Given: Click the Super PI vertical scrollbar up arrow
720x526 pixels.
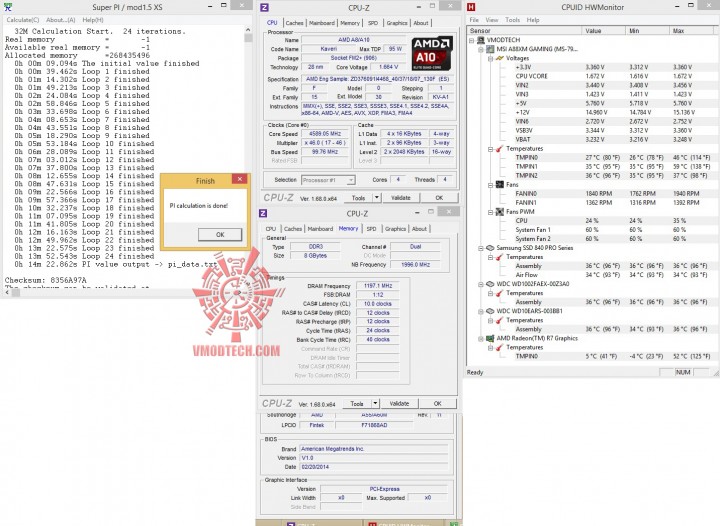Looking at the screenshot, I should click(248, 30).
